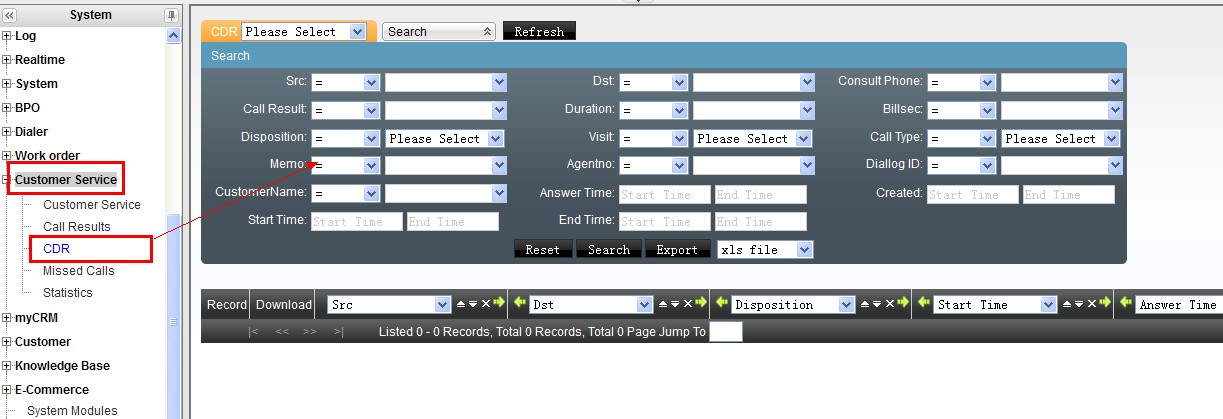Image resolution: width=1223 pixels, height=419 pixels.
Task: Open the xls file export format dropdown
Action: (805, 250)
